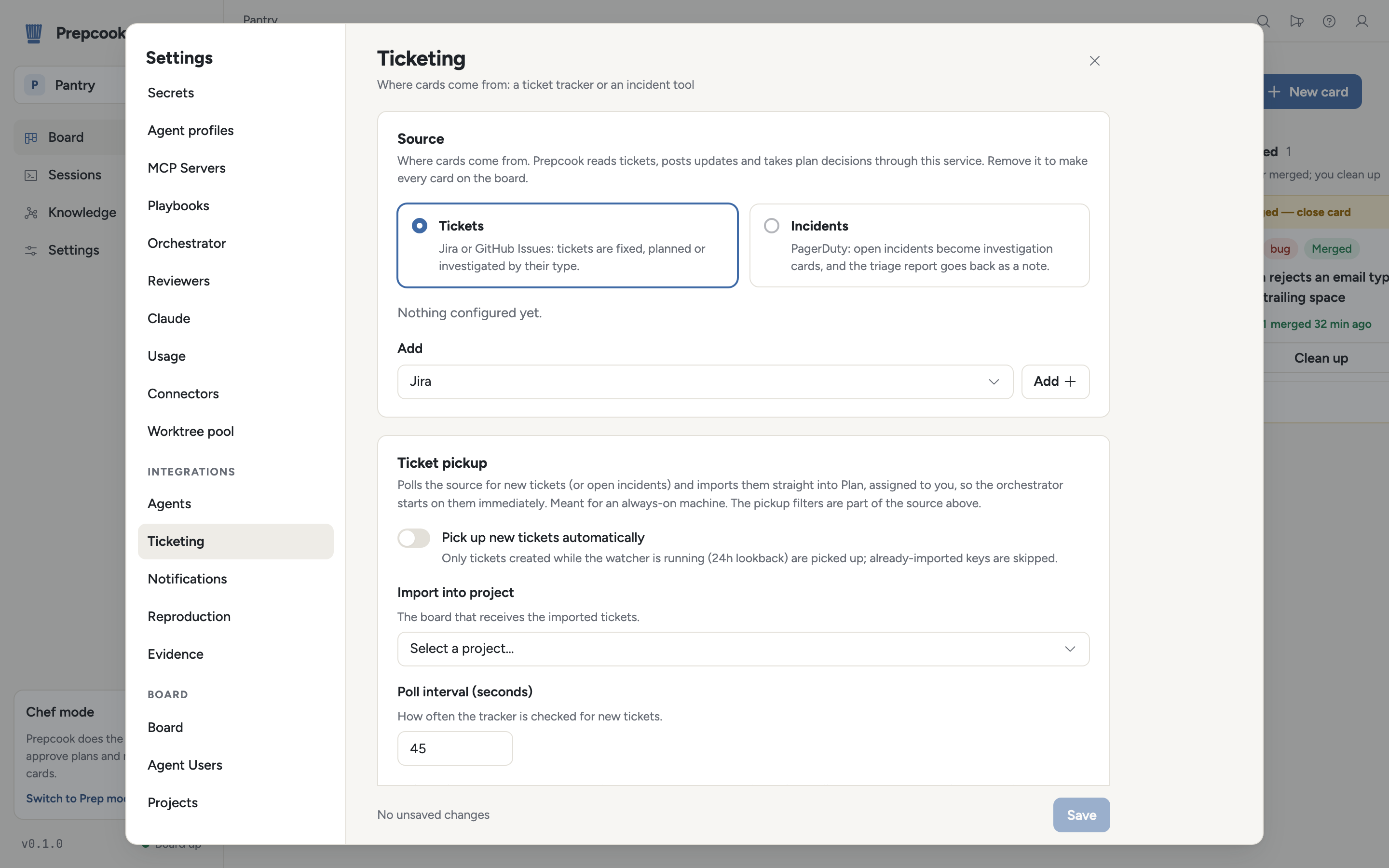This screenshot has height=868, width=1389.
Task: Select the Incidents source radio button
Action: [x=771, y=226]
